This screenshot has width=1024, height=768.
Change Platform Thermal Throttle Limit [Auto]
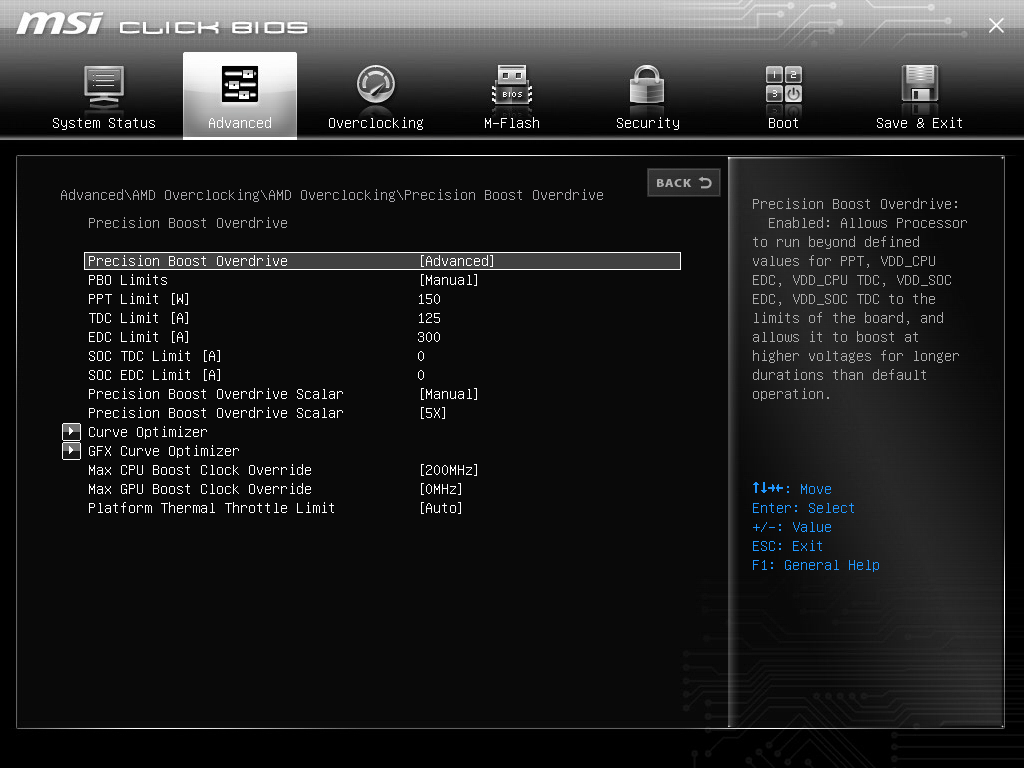point(441,507)
